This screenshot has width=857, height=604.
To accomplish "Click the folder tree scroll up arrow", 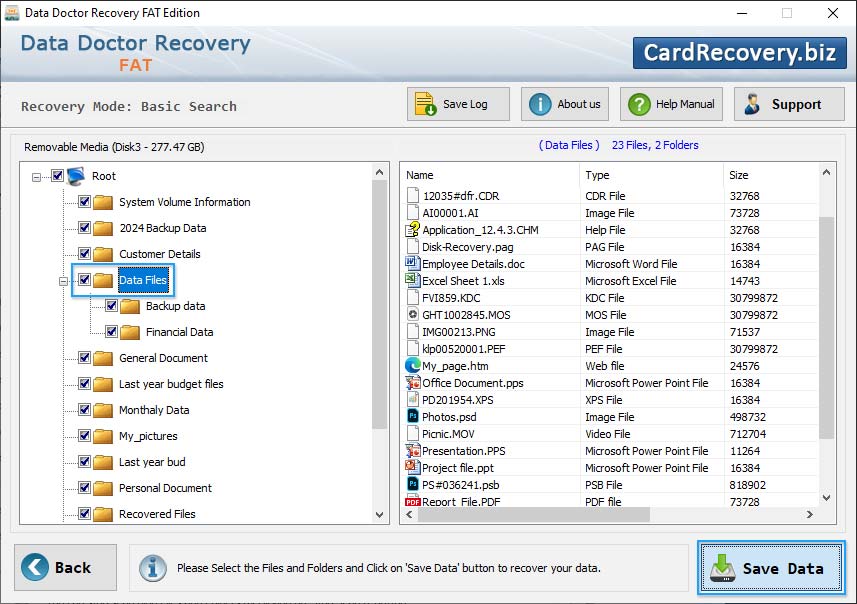I will (x=379, y=172).
